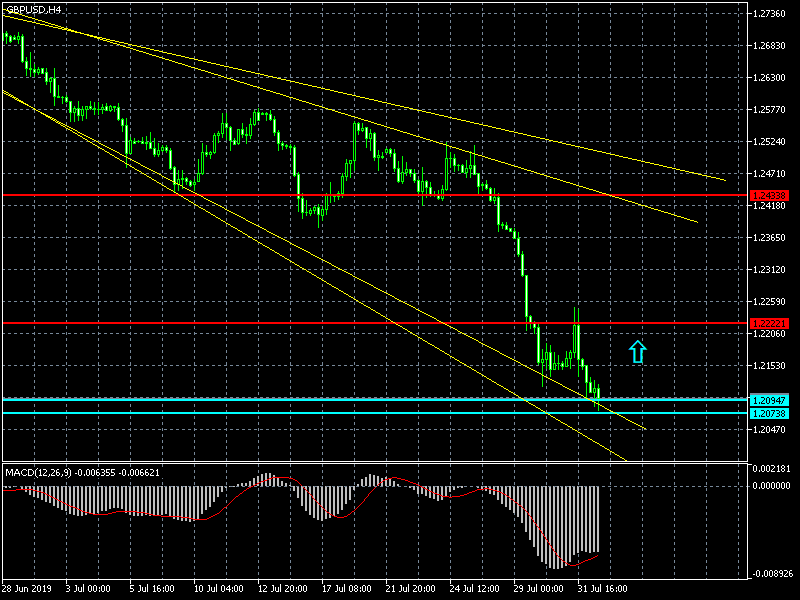The height and width of the screenshot is (600, 800).
Task: Click the red 1.24338 price tag
Action: tap(769, 195)
